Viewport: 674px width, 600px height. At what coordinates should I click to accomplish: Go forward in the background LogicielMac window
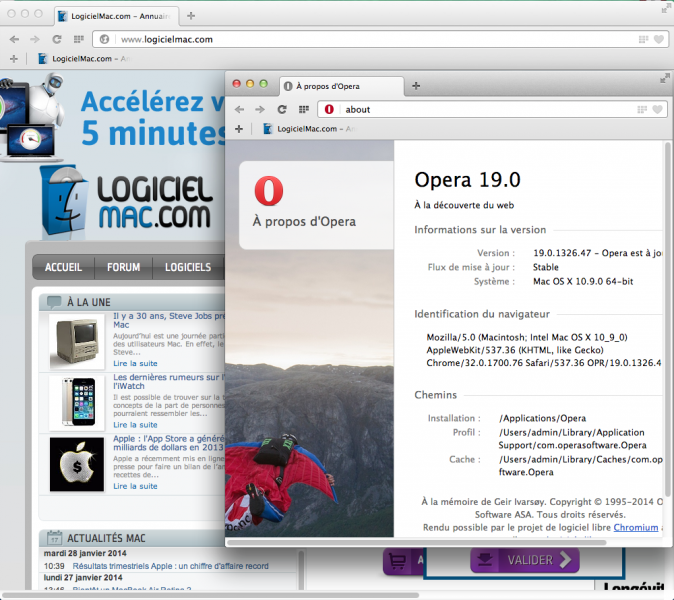[x=35, y=40]
